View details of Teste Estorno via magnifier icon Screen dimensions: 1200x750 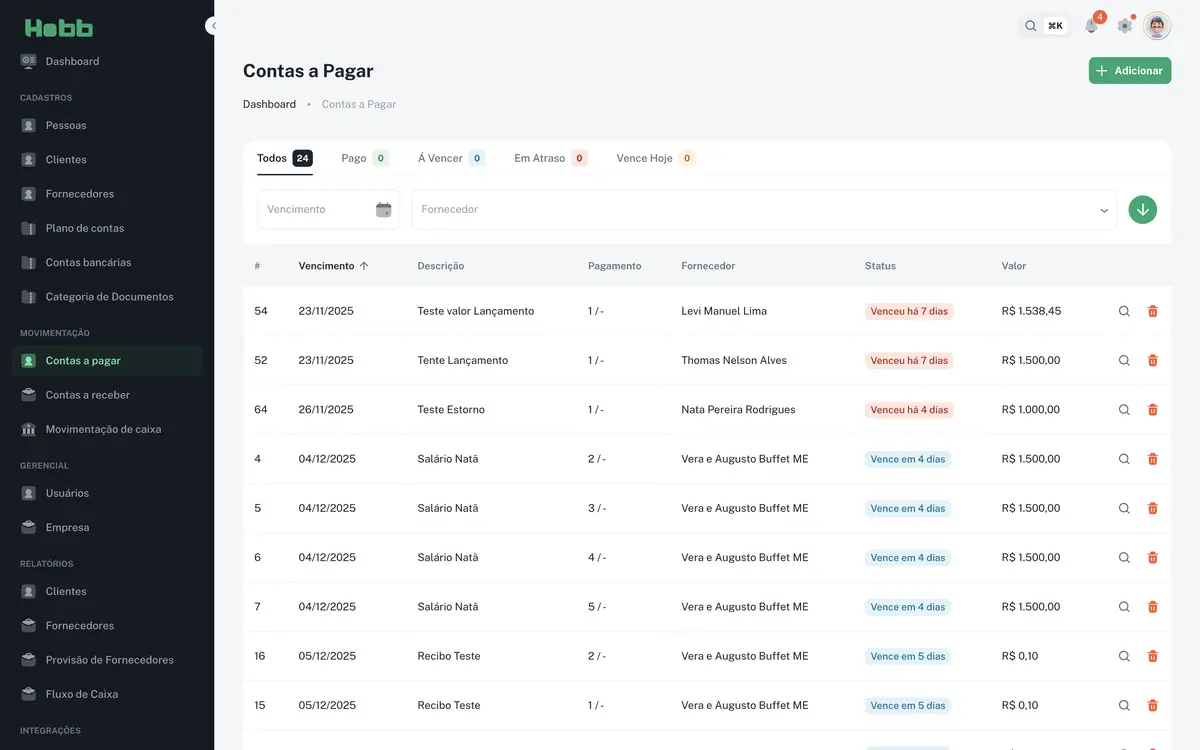(1123, 408)
